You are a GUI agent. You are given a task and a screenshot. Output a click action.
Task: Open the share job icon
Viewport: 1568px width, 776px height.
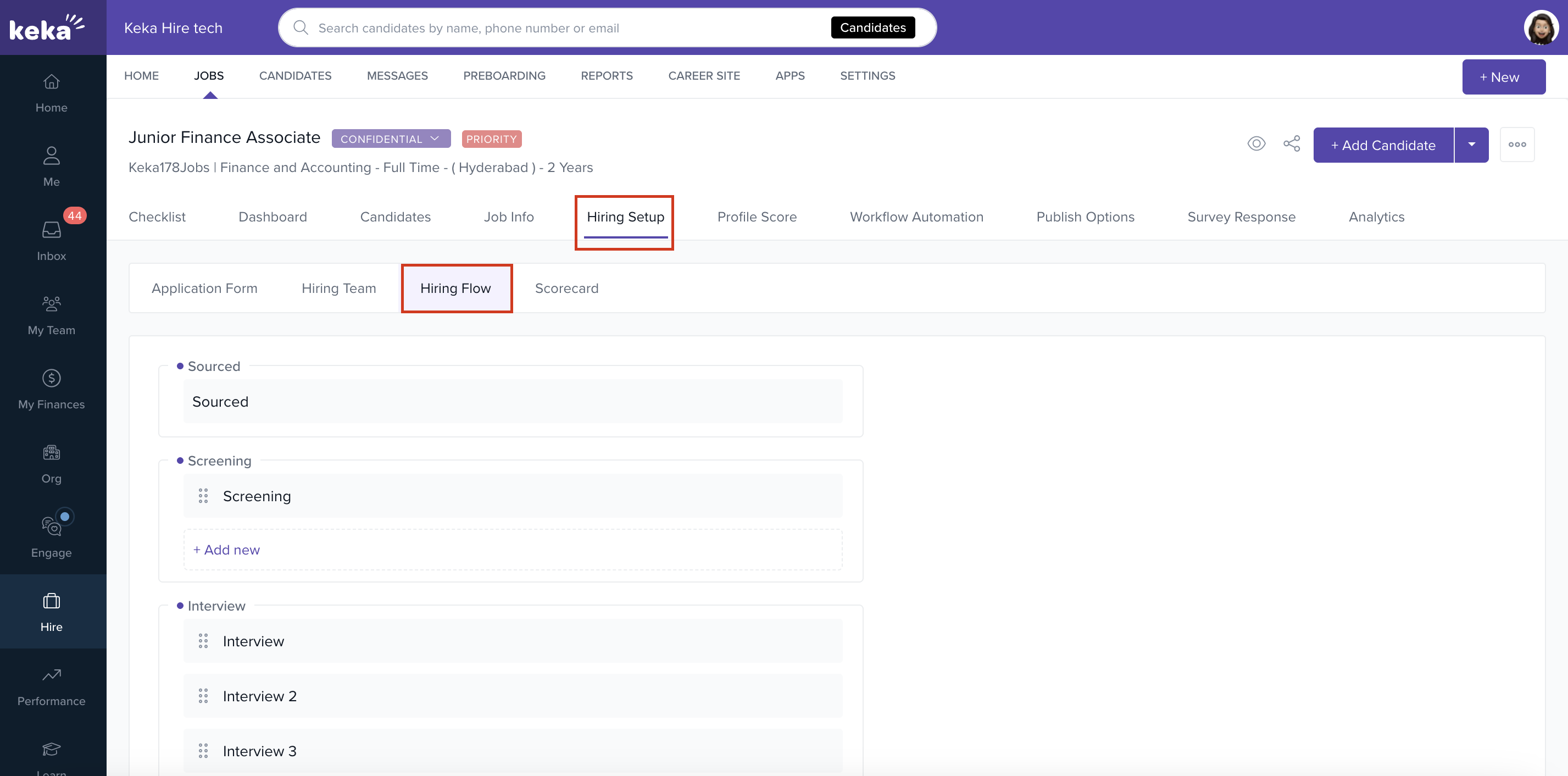point(1292,144)
